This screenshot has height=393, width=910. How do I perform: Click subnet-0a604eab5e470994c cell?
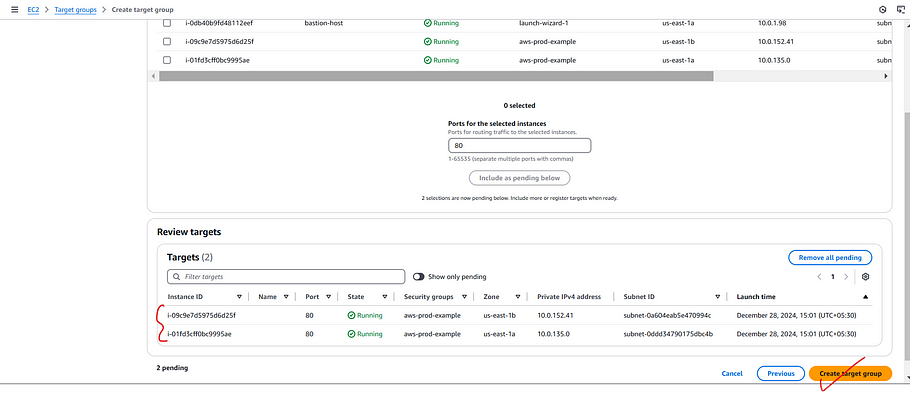point(667,316)
